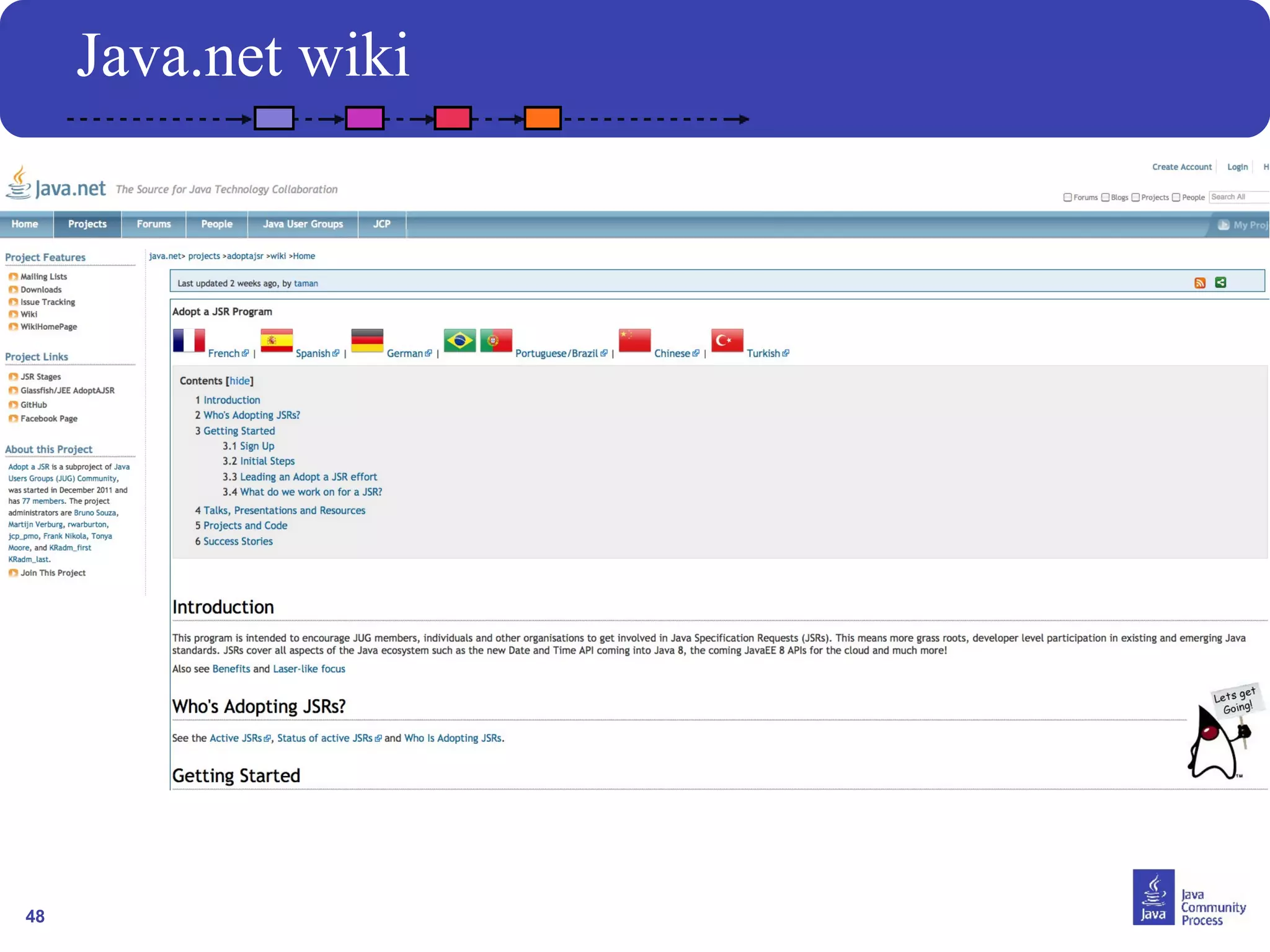Click the taman author link
The width and height of the screenshot is (1270, 952).
(x=306, y=284)
